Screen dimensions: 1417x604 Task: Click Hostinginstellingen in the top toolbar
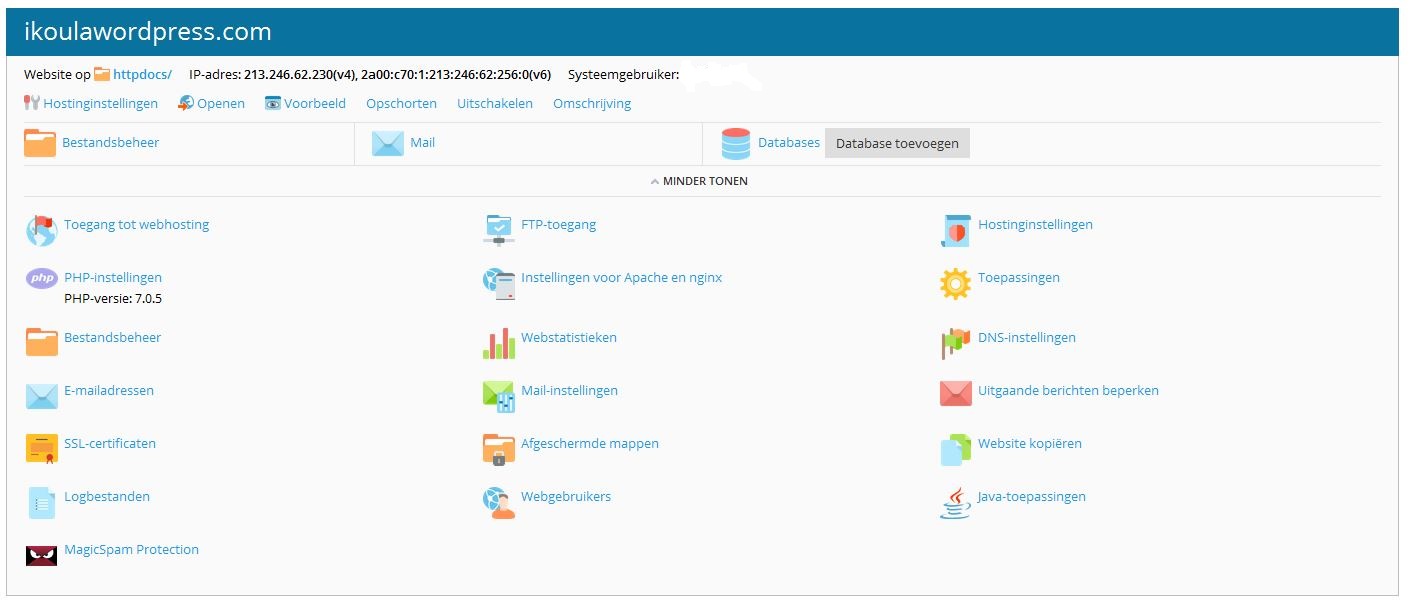100,103
